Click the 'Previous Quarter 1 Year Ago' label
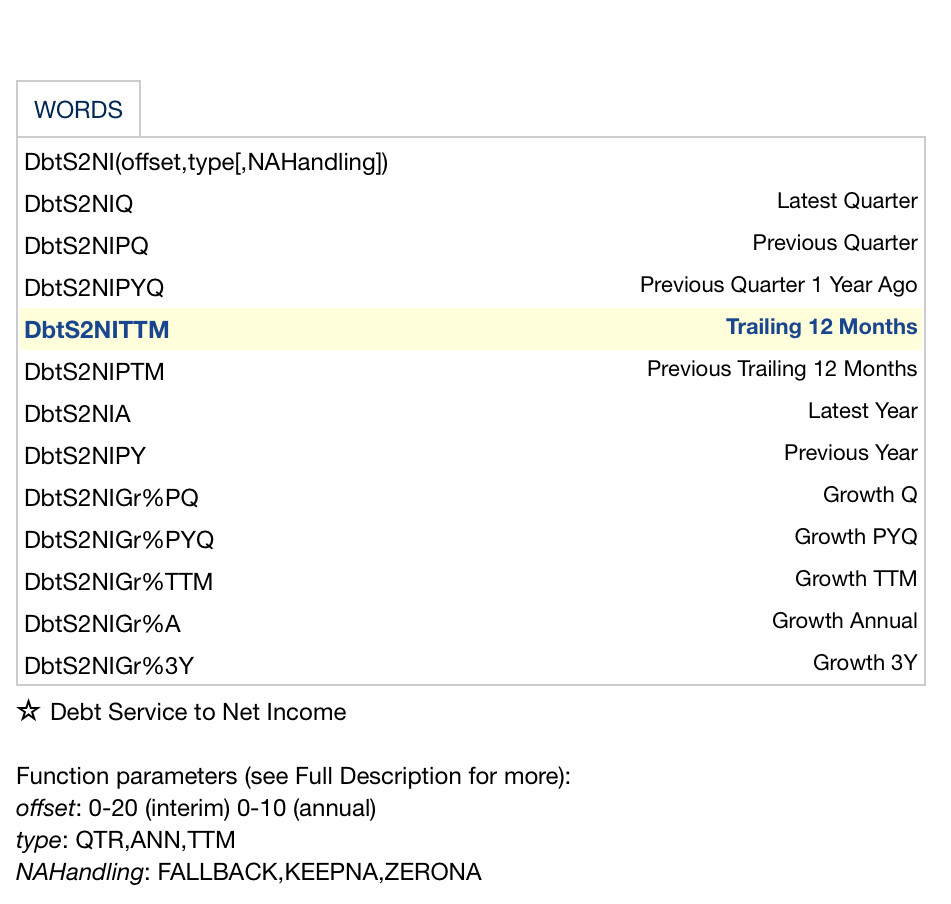Screen dimensions: 951x904 pyautogui.click(x=778, y=285)
